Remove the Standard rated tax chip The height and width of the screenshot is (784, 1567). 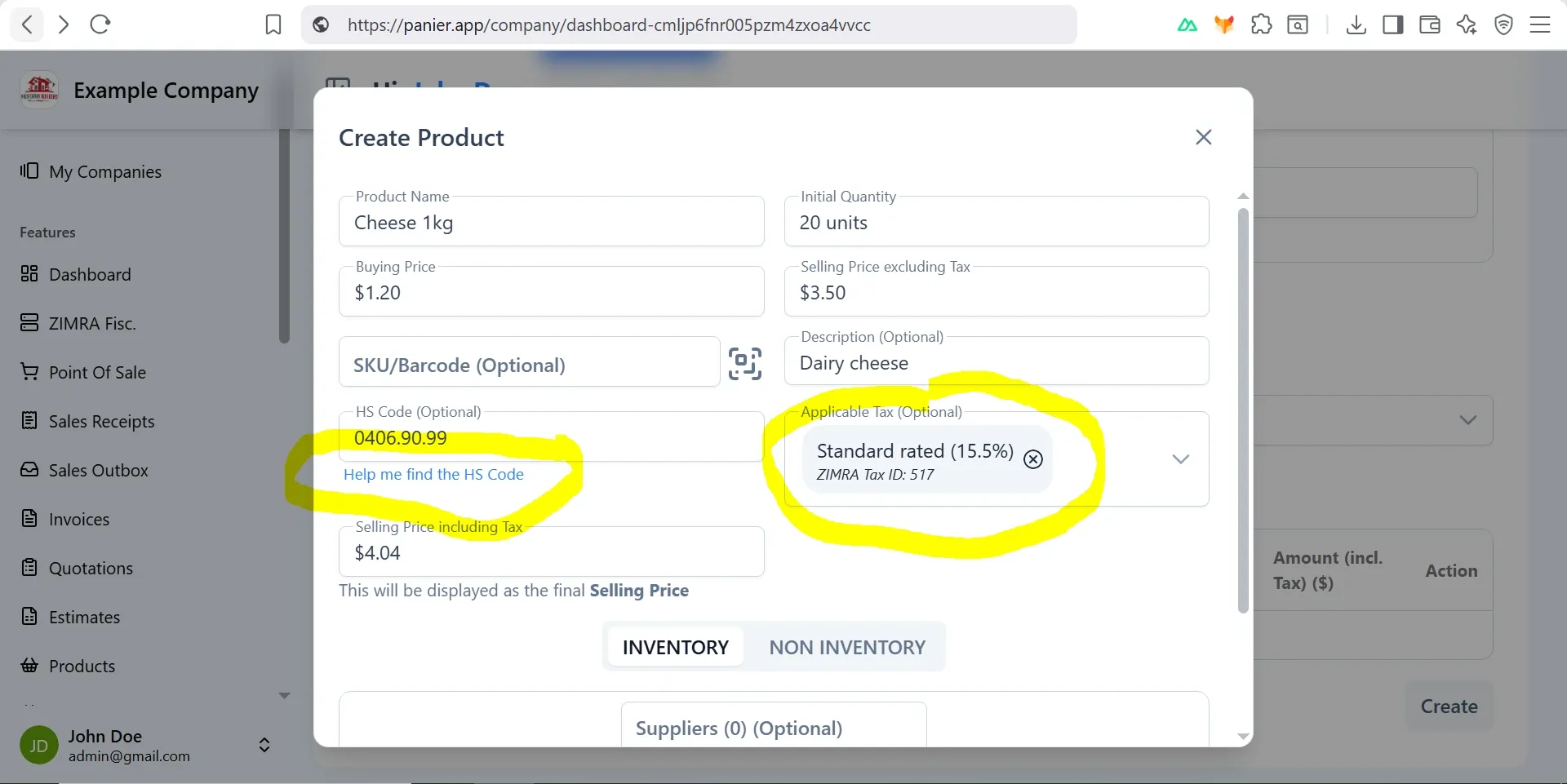(x=1033, y=459)
